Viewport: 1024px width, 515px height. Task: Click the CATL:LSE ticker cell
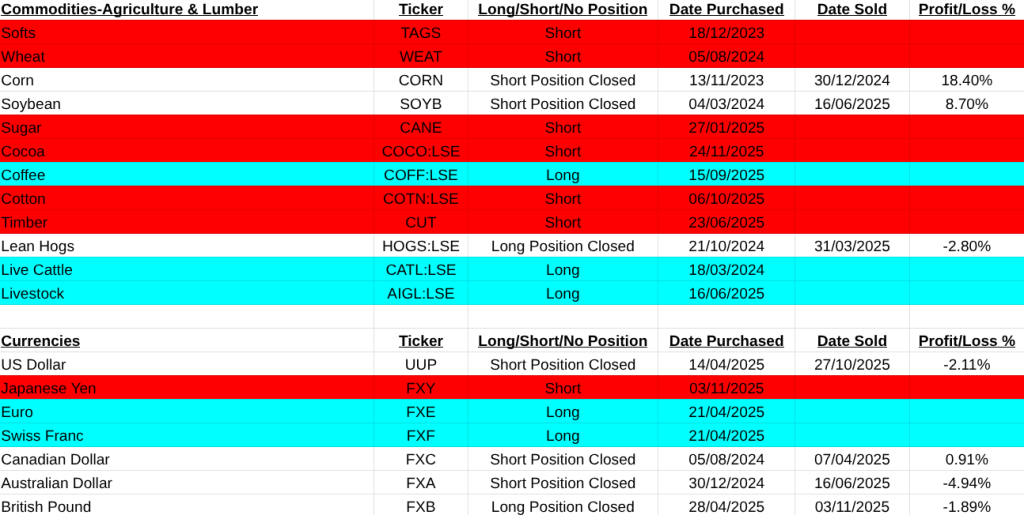coord(420,270)
